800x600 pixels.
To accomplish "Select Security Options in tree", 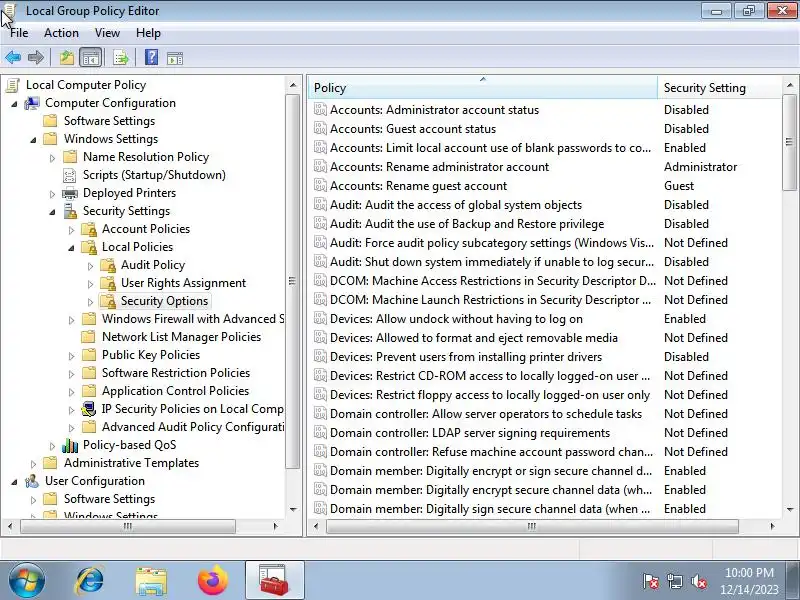I will pyautogui.click(x=164, y=301).
